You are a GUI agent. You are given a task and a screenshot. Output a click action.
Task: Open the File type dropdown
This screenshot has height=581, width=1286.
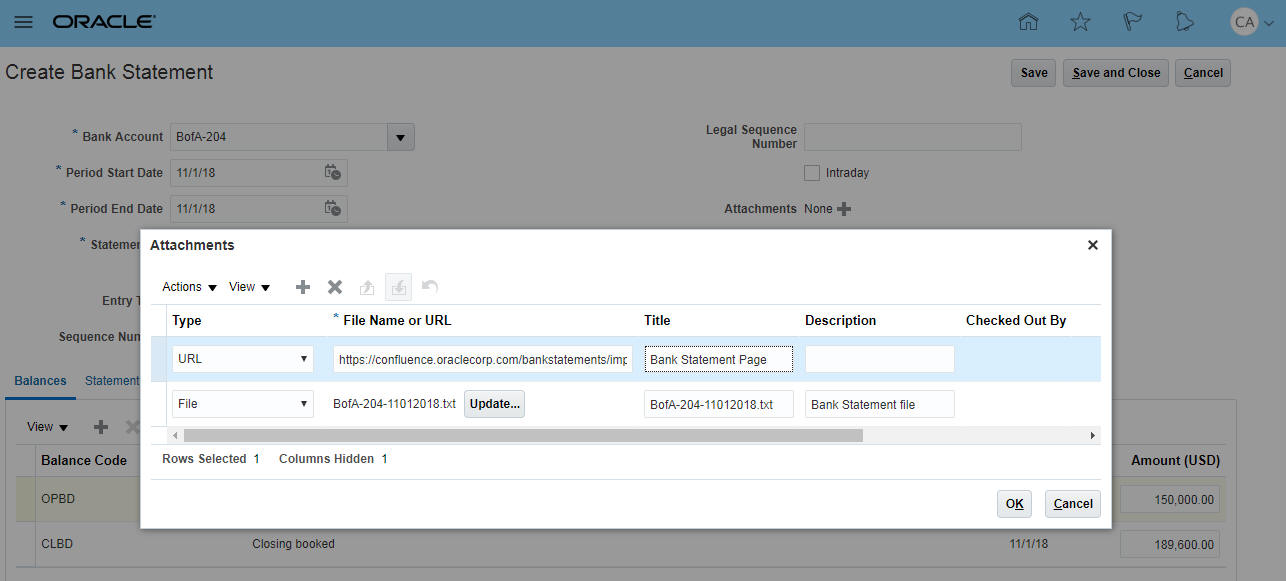243,404
